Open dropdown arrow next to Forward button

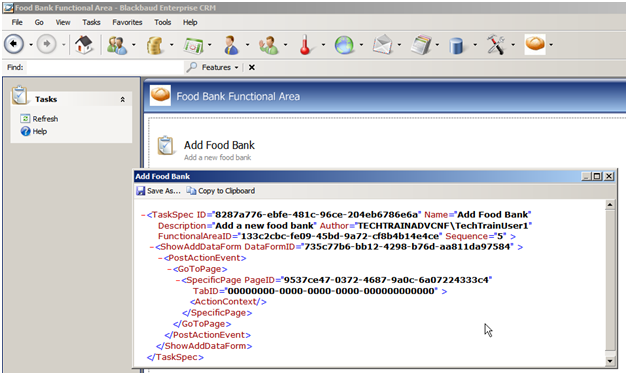(63, 45)
